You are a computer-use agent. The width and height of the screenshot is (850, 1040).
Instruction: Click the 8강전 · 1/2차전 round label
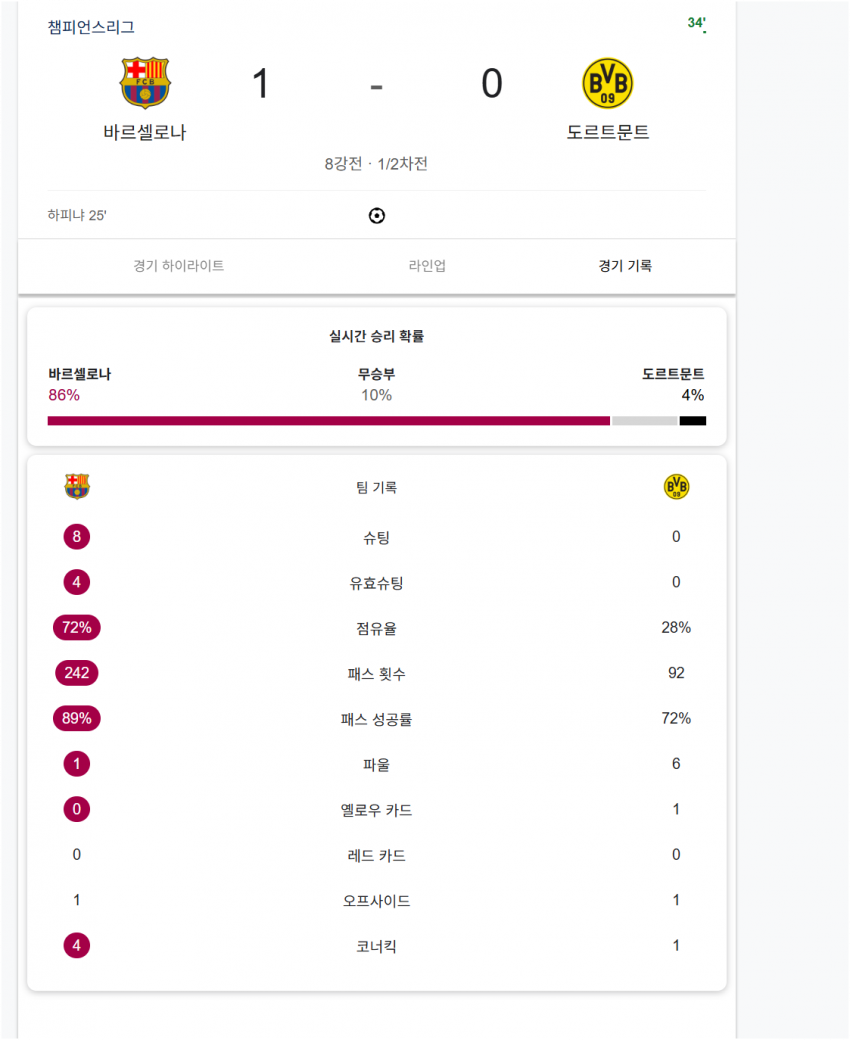[376, 164]
